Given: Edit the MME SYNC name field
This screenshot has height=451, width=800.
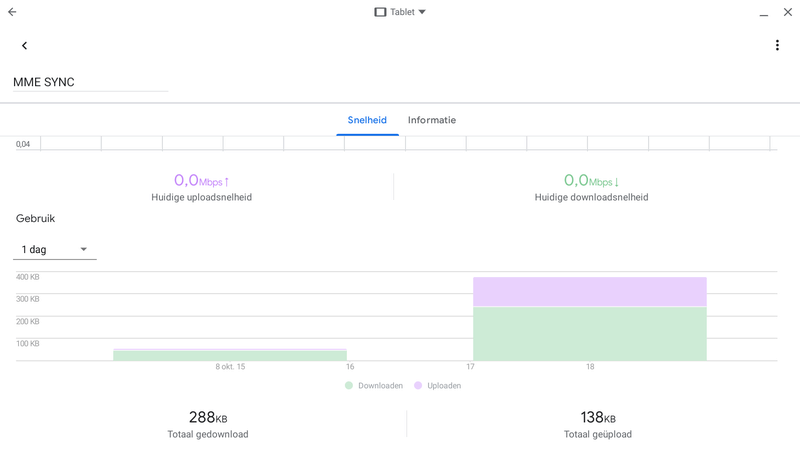Looking at the screenshot, I should coord(90,82).
